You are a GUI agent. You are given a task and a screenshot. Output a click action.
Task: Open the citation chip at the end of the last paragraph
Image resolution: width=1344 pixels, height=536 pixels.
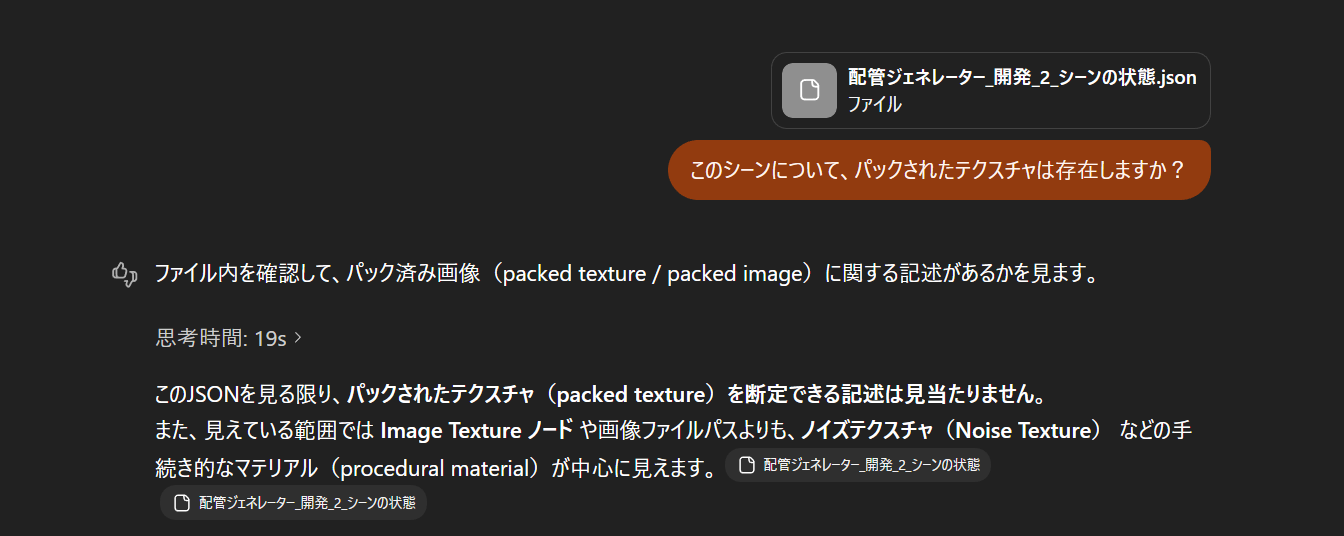tap(858, 465)
